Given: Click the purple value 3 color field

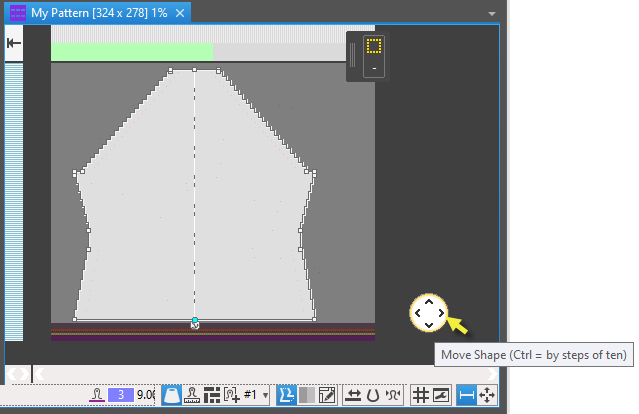Looking at the screenshot, I should pyautogui.click(x=120, y=395).
